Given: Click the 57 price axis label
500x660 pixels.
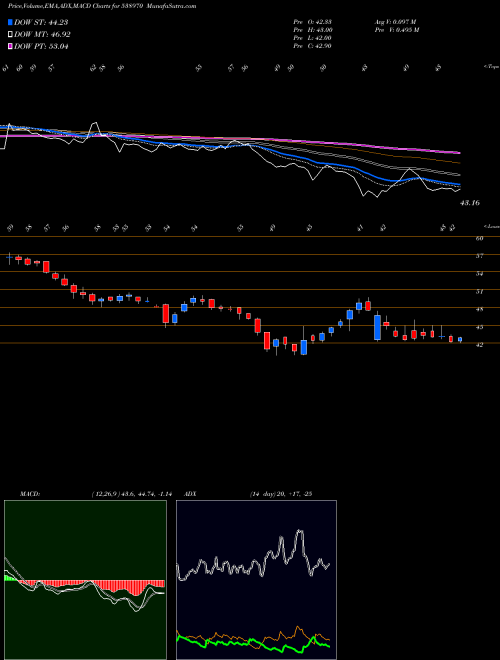Looking at the screenshot, I should coord(479,256).
